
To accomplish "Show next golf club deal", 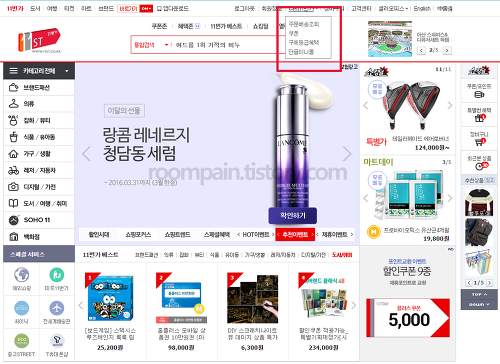I will [450, 105].
